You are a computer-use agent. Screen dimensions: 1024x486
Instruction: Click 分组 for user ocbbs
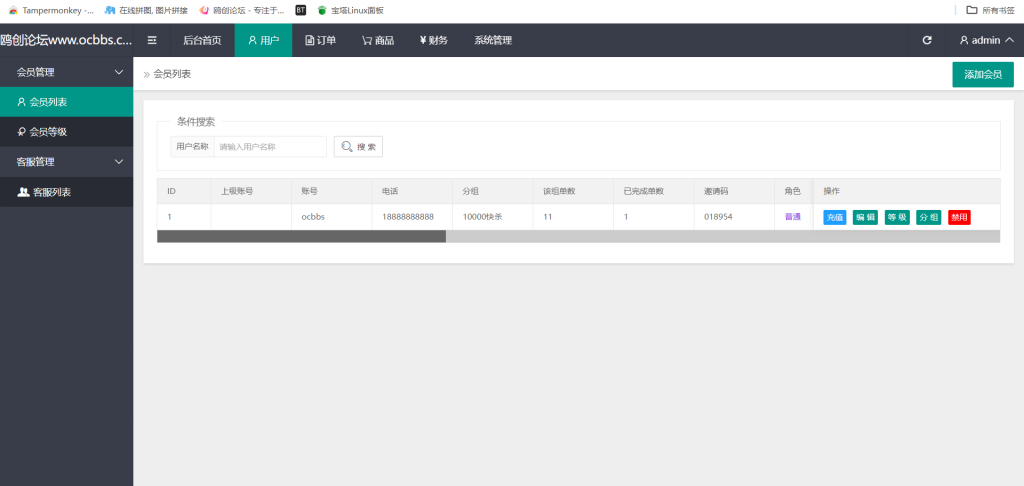coord(928,218)
